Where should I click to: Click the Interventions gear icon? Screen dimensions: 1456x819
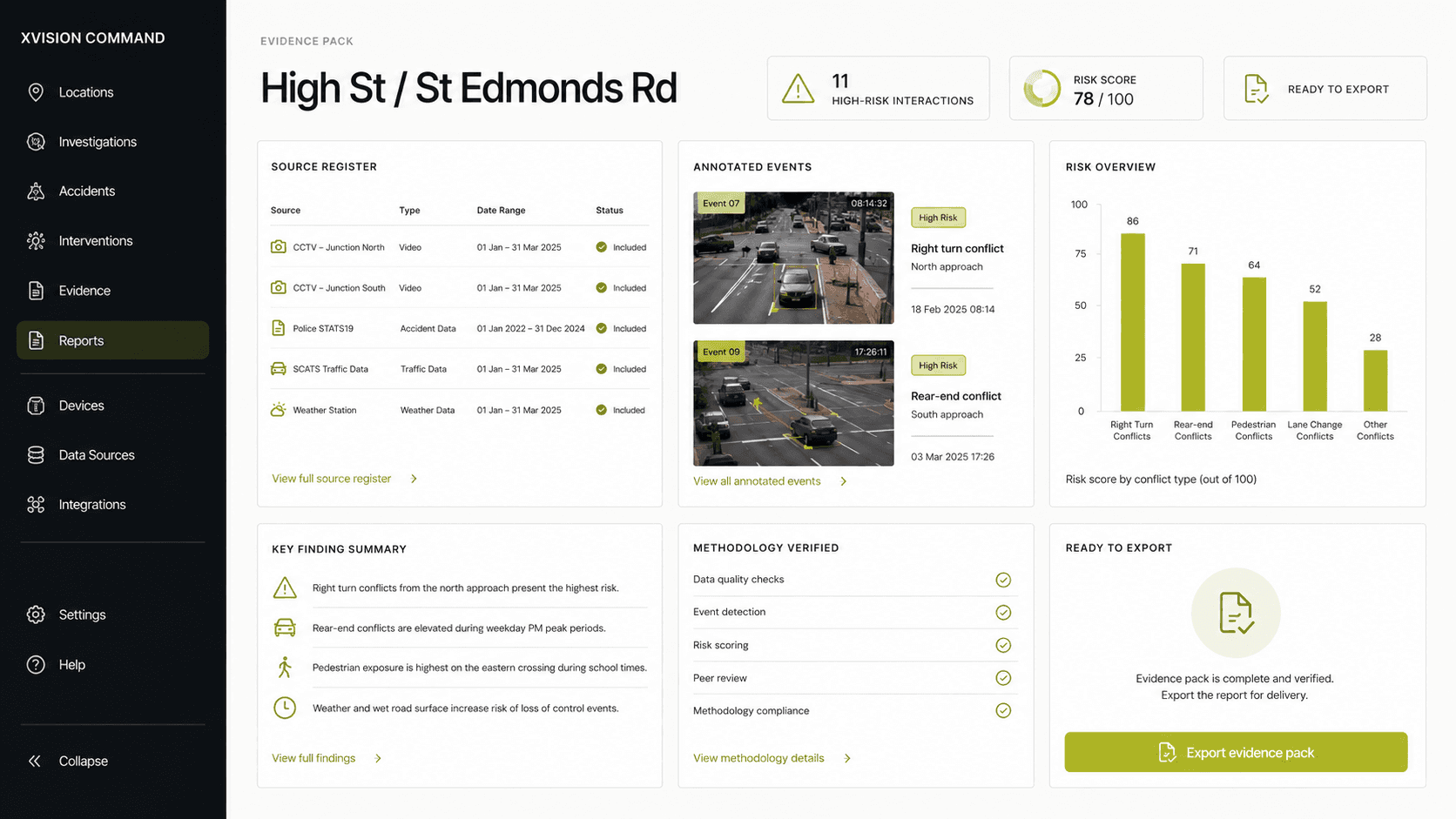[x=36, y=241]
